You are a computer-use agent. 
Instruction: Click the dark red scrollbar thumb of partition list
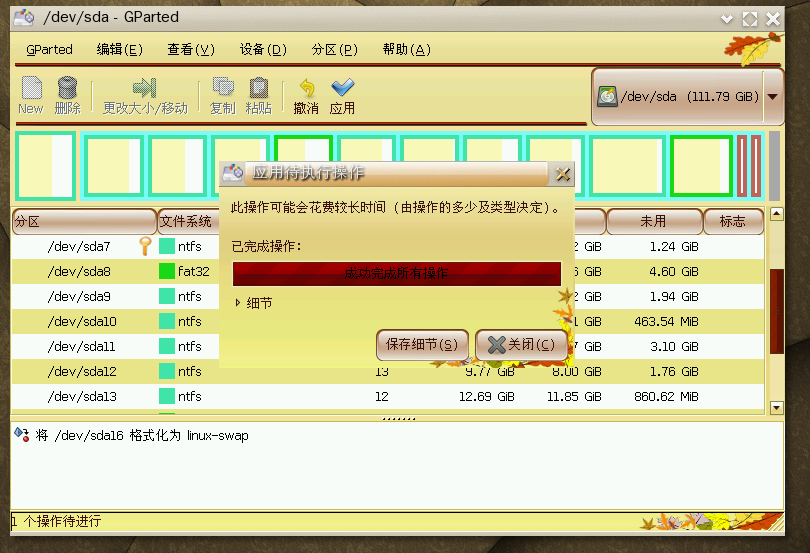[776, 311]
